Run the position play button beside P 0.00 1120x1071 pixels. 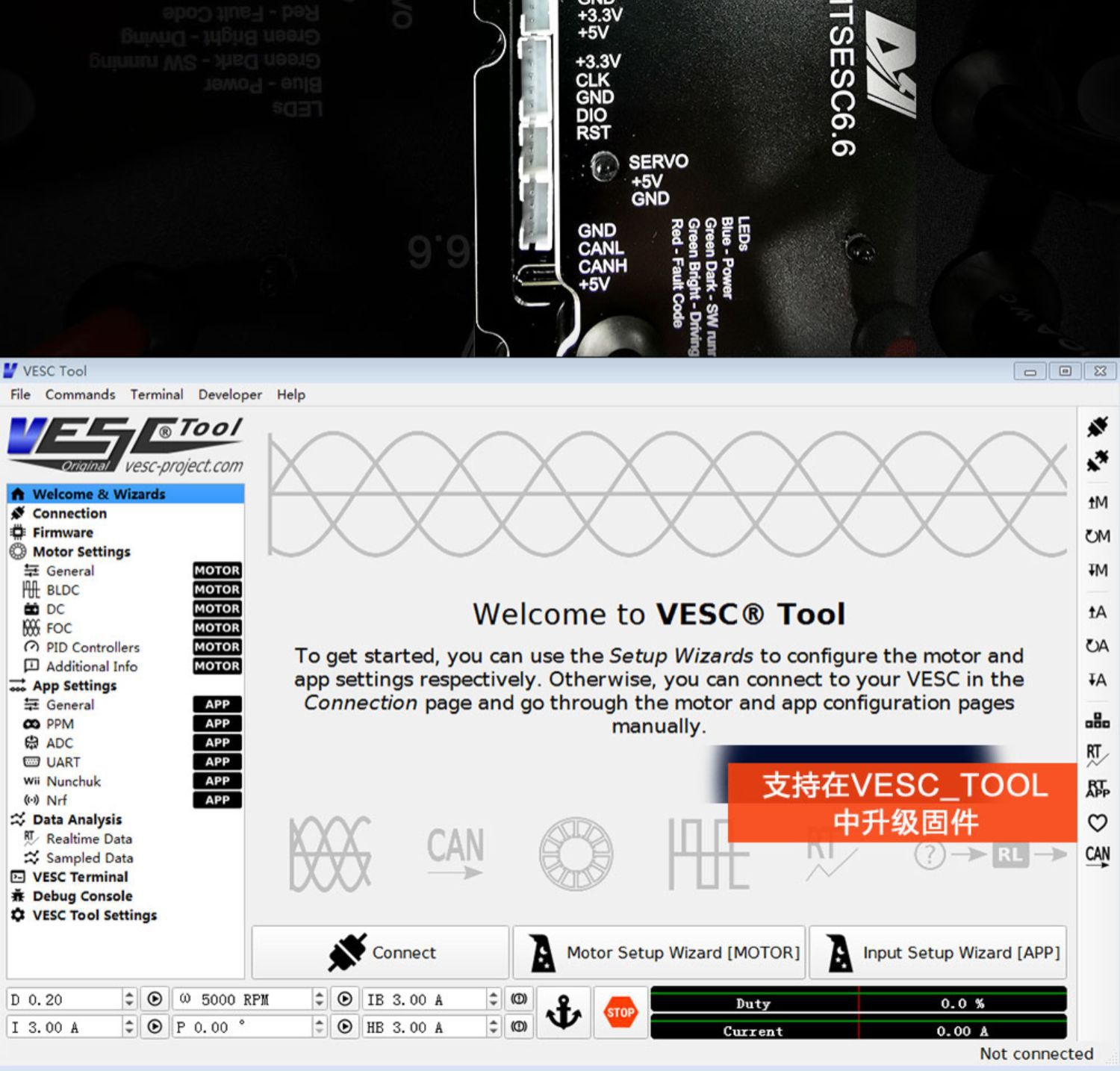click(345, 1027)
